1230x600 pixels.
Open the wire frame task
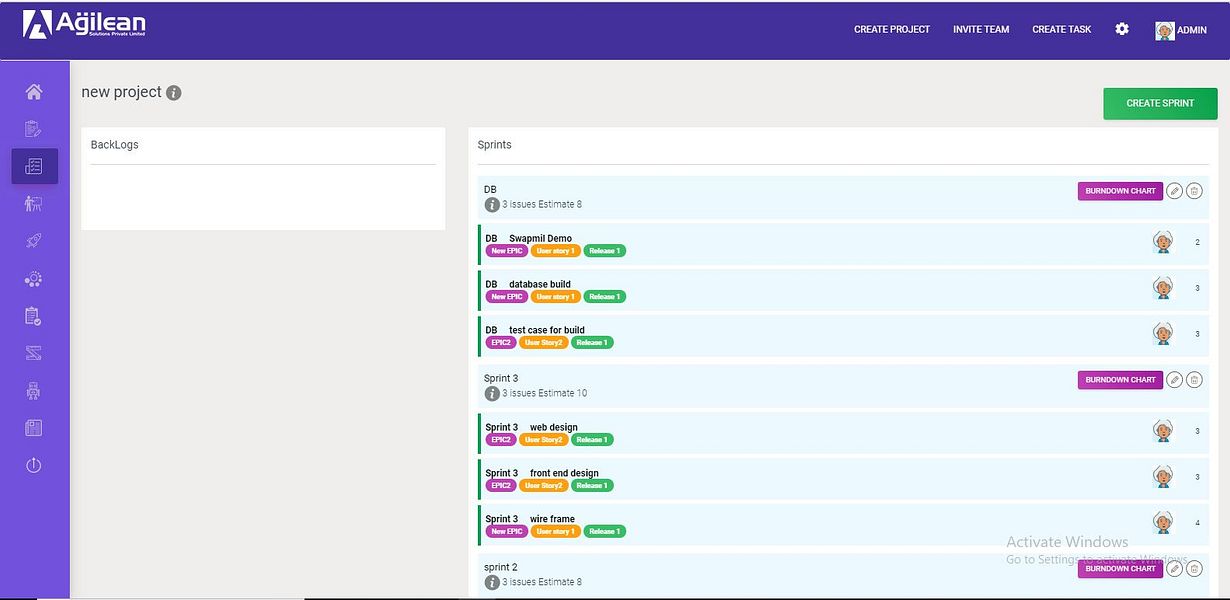pos(843,525)
